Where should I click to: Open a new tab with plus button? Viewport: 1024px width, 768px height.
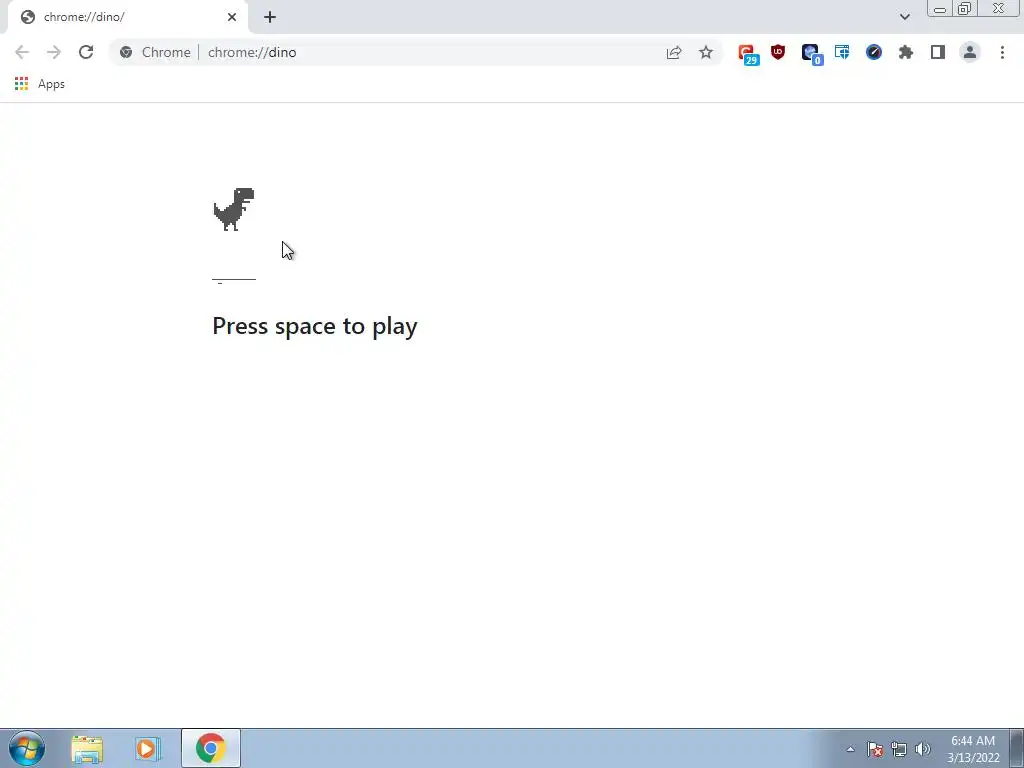[270, 17]
